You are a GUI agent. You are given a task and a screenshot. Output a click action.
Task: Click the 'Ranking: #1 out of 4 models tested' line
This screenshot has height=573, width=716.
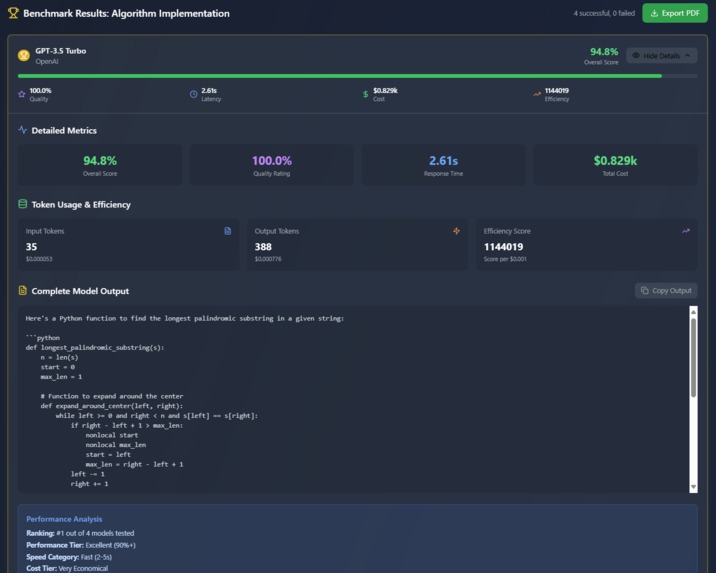[x=80, y=533]
